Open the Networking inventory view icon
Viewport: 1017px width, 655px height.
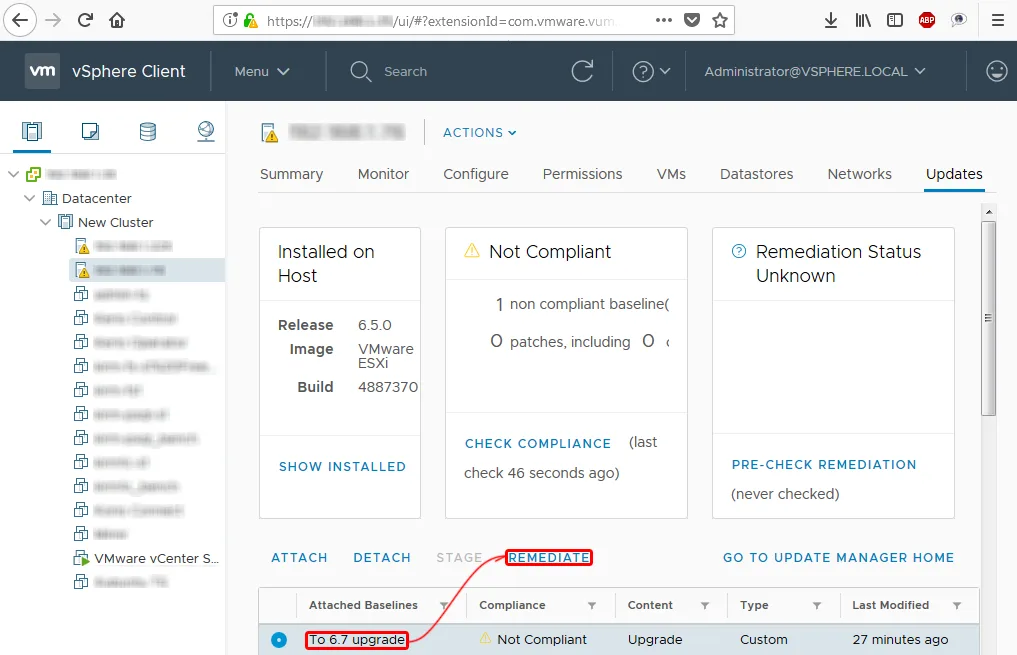[206, 132]
